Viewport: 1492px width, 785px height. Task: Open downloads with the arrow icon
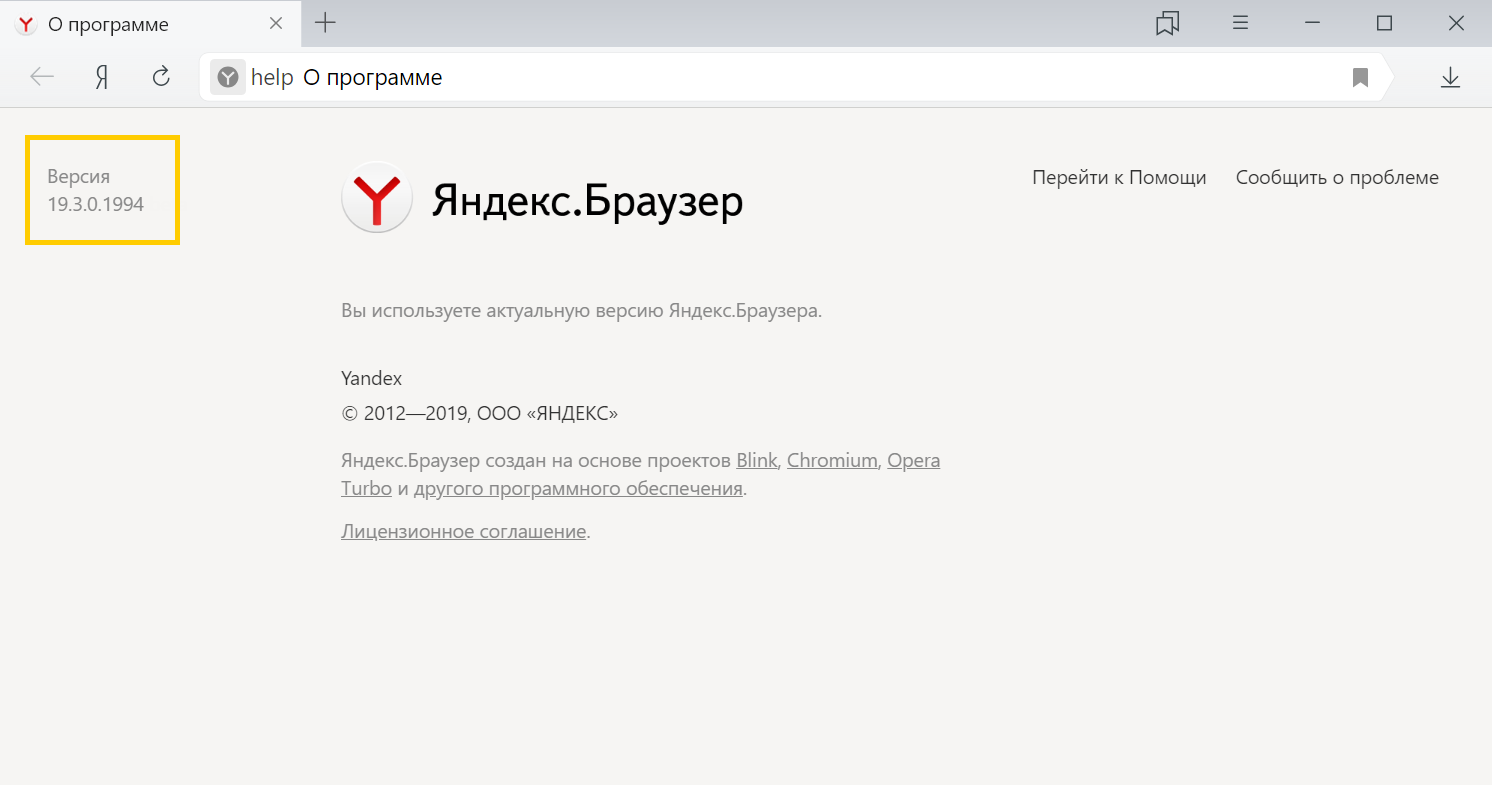tap(1450, 77)
